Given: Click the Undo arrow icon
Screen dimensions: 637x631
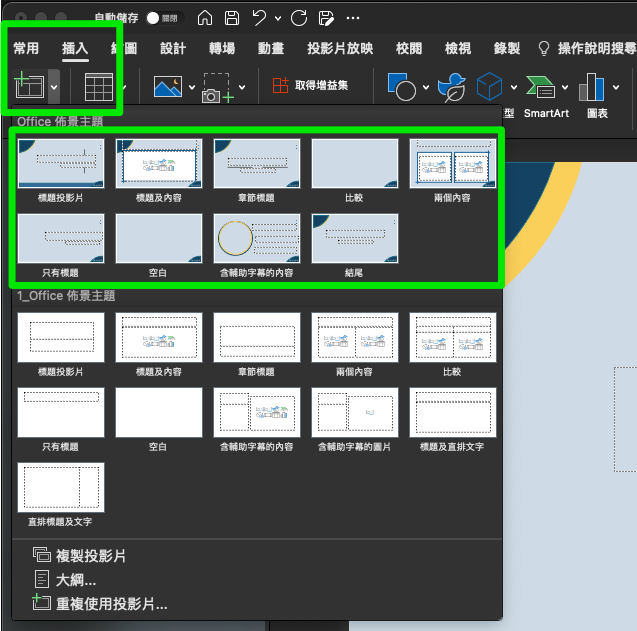Looking at the screenshot, I should [259, 18].
